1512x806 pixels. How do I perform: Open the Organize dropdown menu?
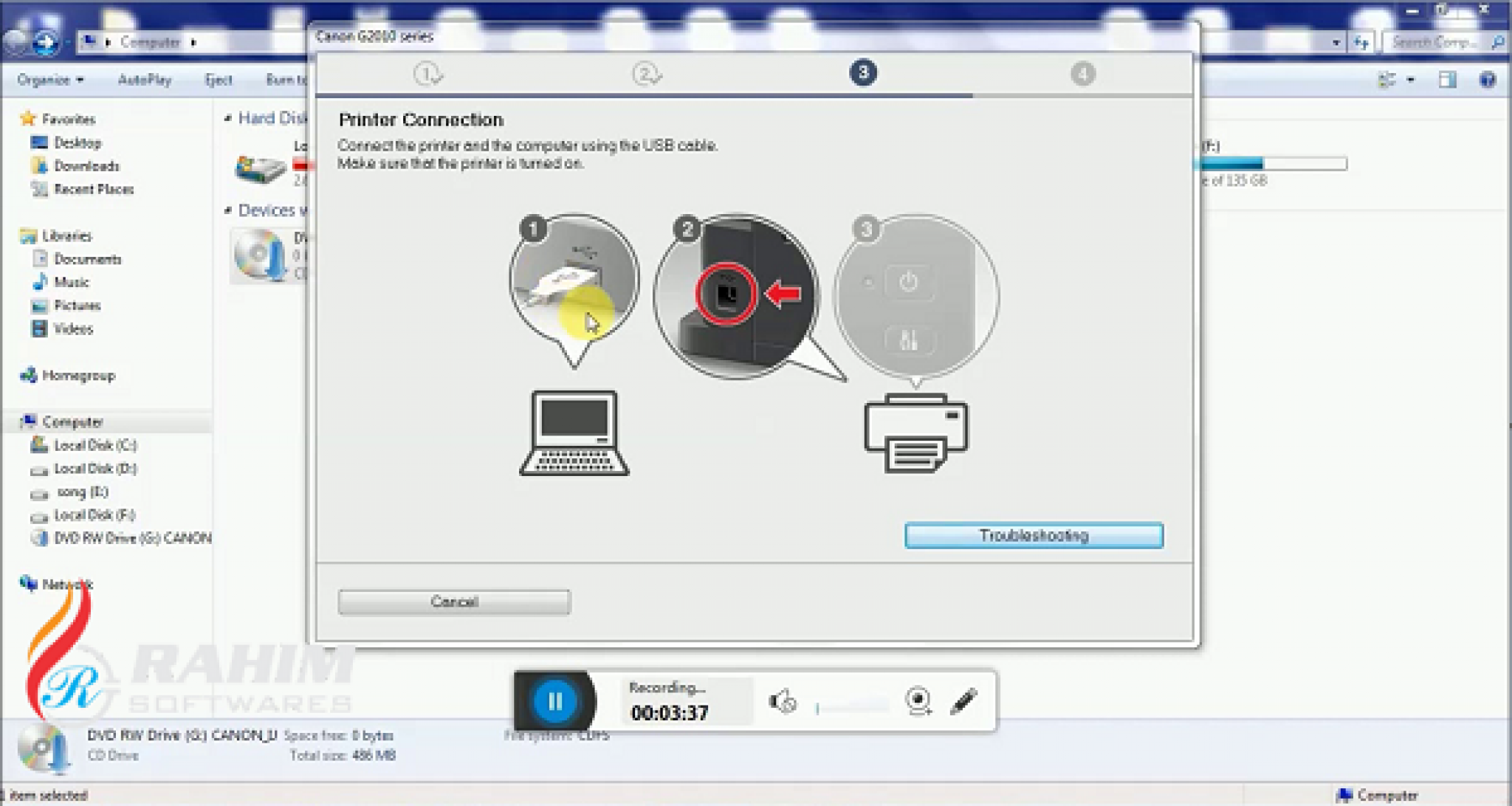click(50, 80)
